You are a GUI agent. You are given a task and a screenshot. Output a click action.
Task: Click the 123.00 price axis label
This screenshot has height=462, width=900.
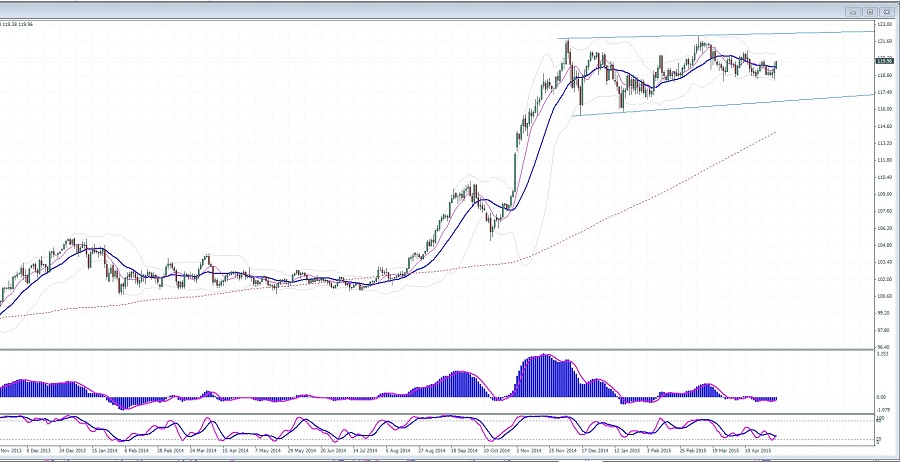[x=884, y=24]
